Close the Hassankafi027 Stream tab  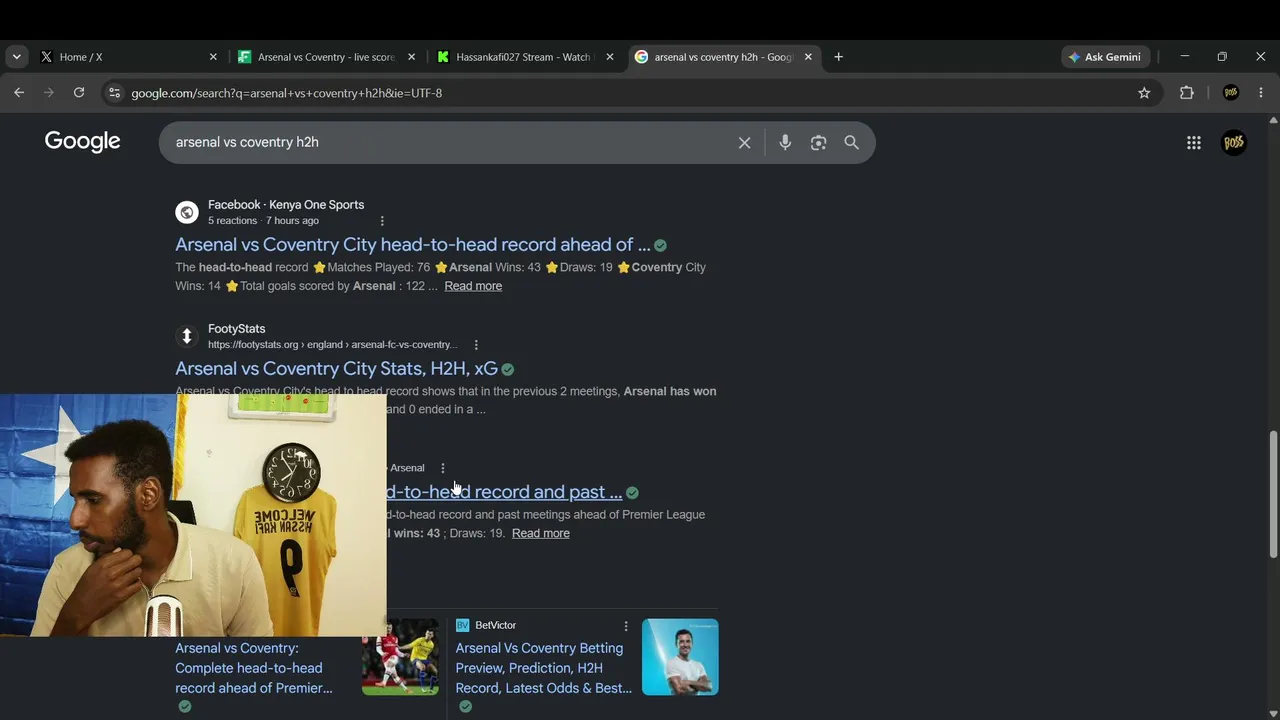(x=609, y=57)
